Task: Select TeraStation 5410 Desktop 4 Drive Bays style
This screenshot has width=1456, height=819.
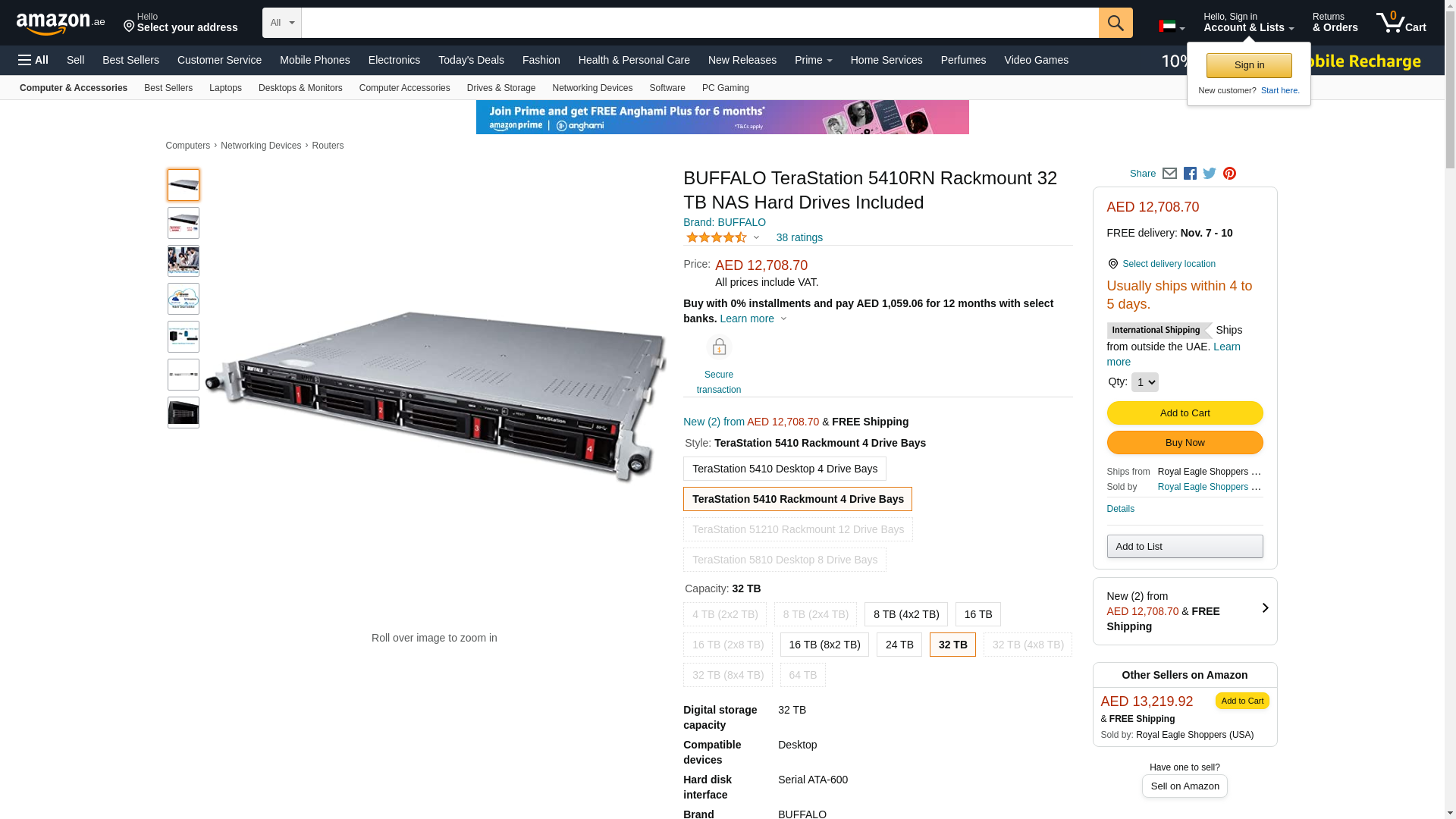Action: [784, 469]
